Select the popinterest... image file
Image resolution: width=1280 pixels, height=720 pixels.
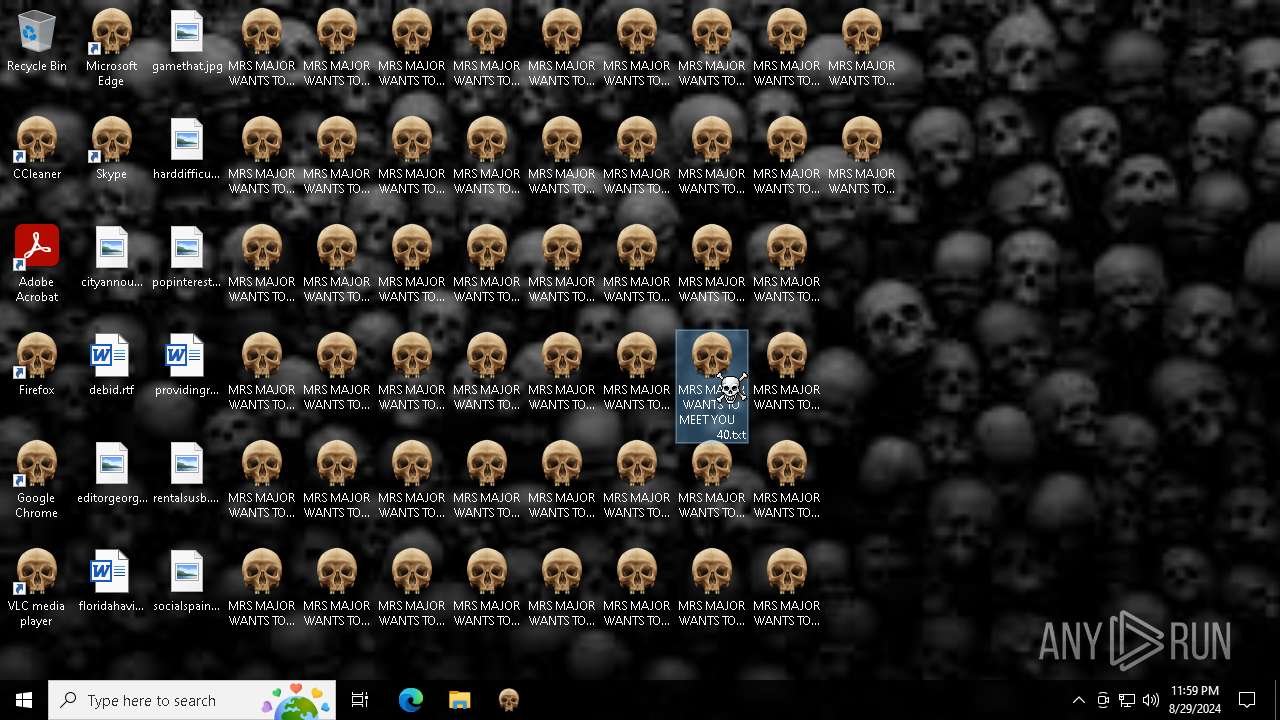(x=187, y=258)
